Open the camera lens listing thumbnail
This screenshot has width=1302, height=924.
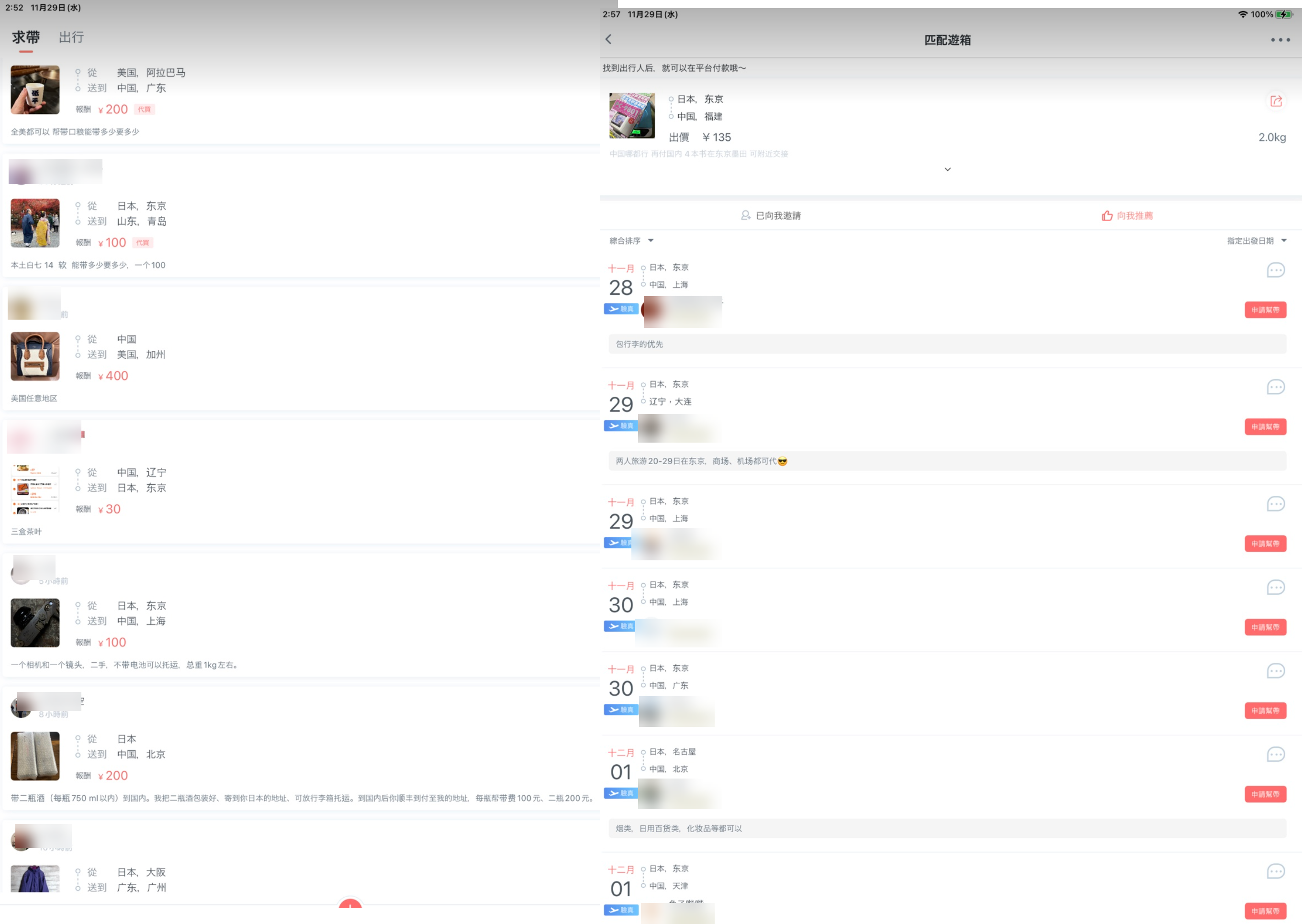(35, 623)
